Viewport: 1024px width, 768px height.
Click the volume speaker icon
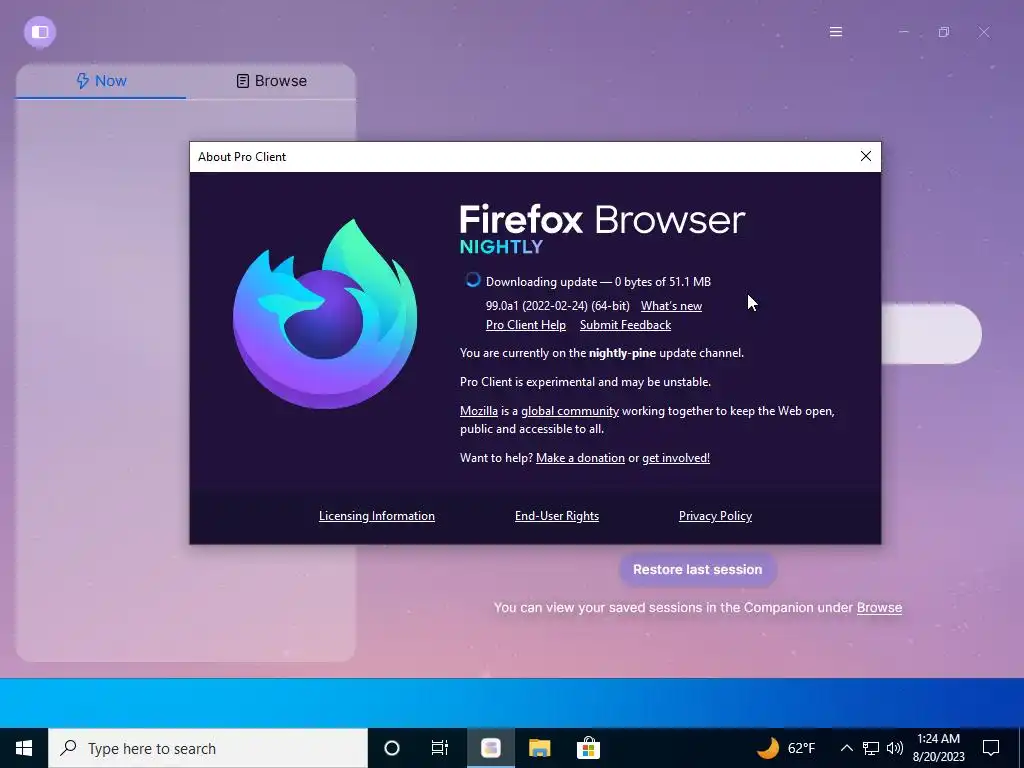pos(895,748)
